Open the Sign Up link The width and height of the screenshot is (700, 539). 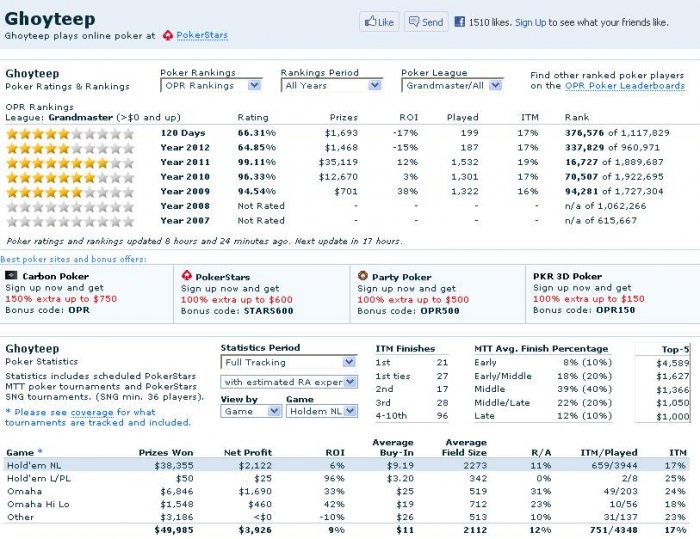click(x=530, y=22)
